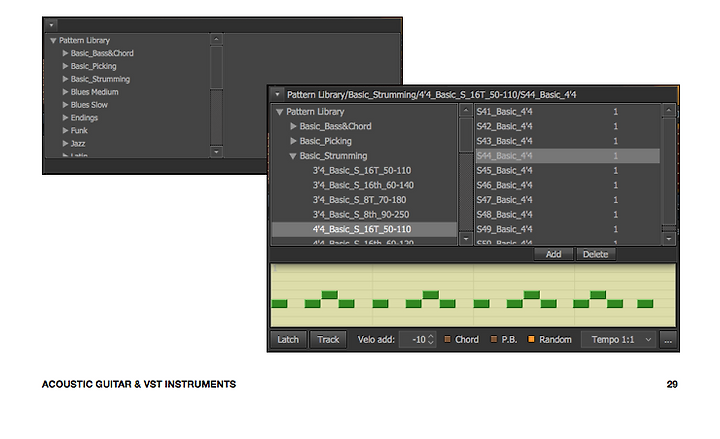Select pattern S47_Basic_4'4
The height and width of the screenshot is (439, 720).
[x=568, y=200]
